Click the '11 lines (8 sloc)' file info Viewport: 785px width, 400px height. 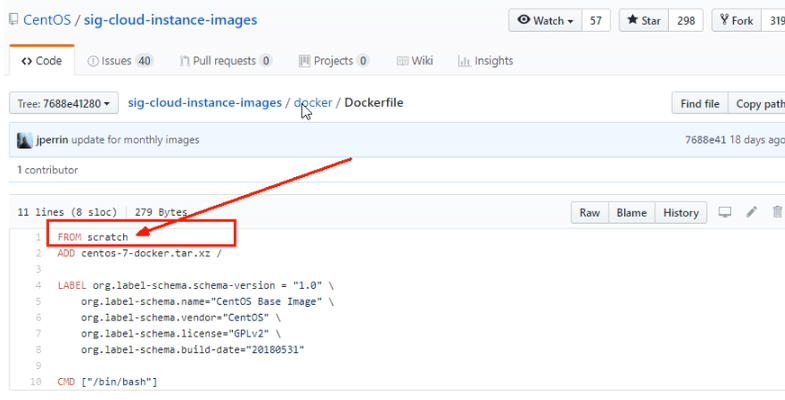point(67,212)
